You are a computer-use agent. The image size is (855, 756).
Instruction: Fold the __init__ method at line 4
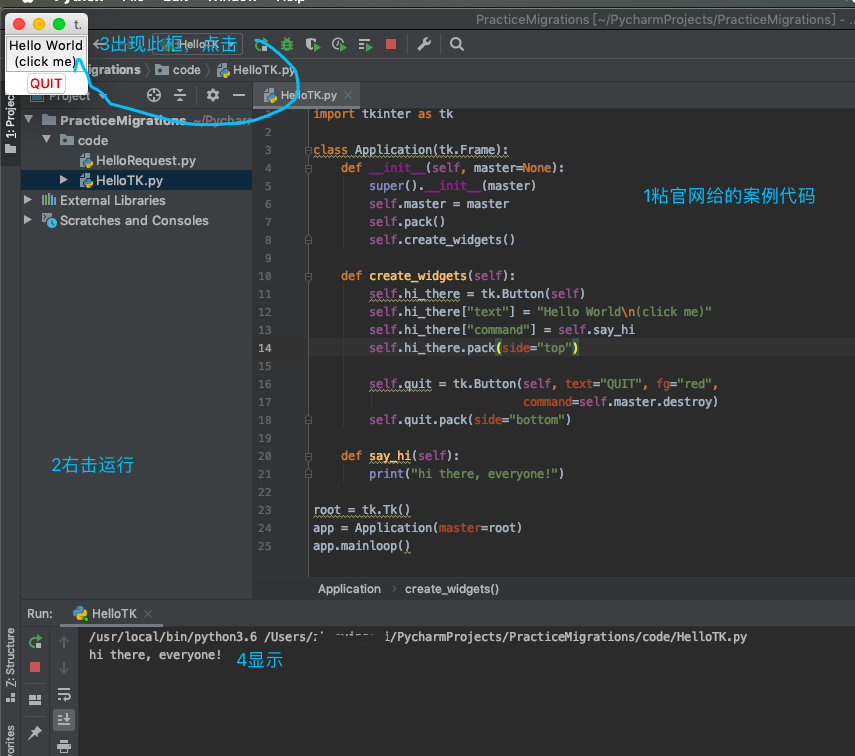click(308, 168)
